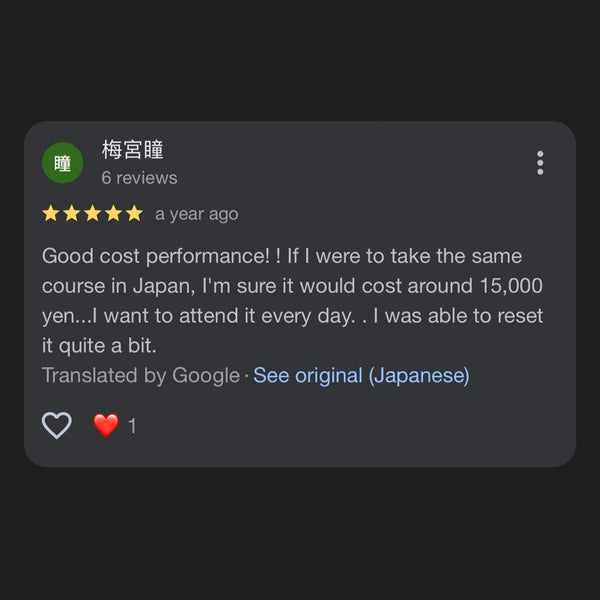
Task: Toggle the outlined heart like button
Action: pos(57,425)
